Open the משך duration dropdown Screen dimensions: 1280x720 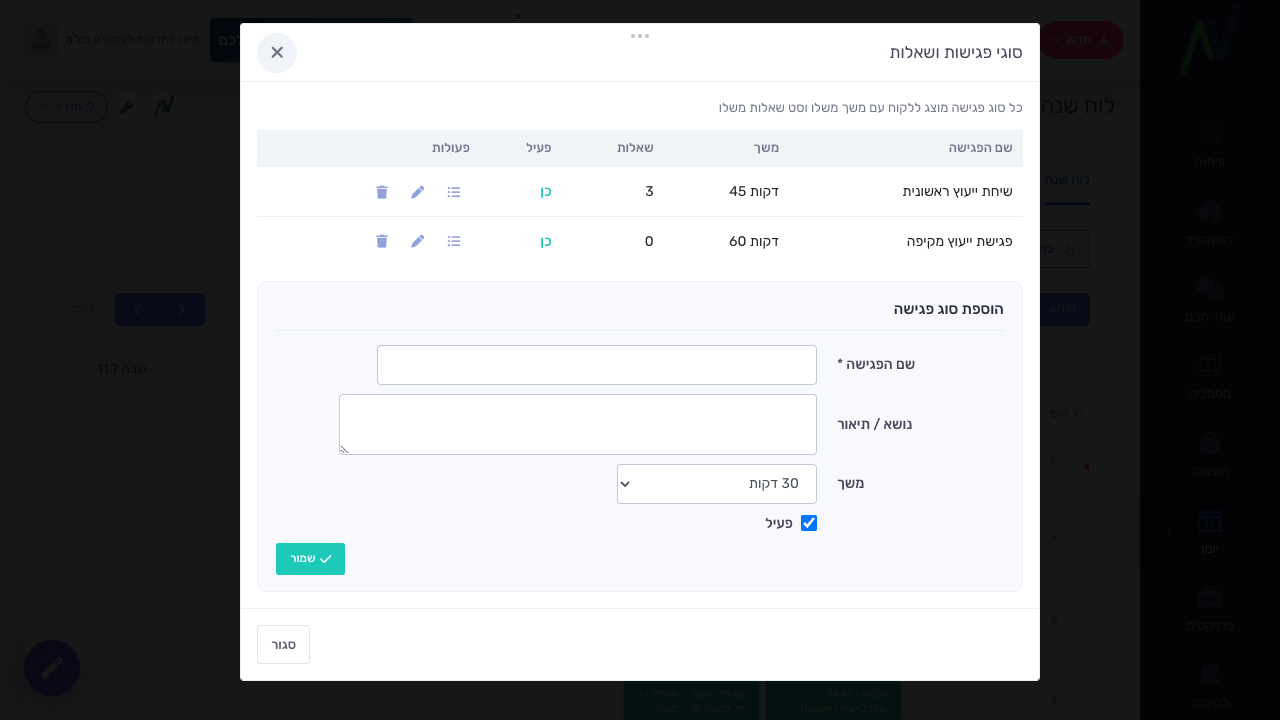(x=717, y=484)
